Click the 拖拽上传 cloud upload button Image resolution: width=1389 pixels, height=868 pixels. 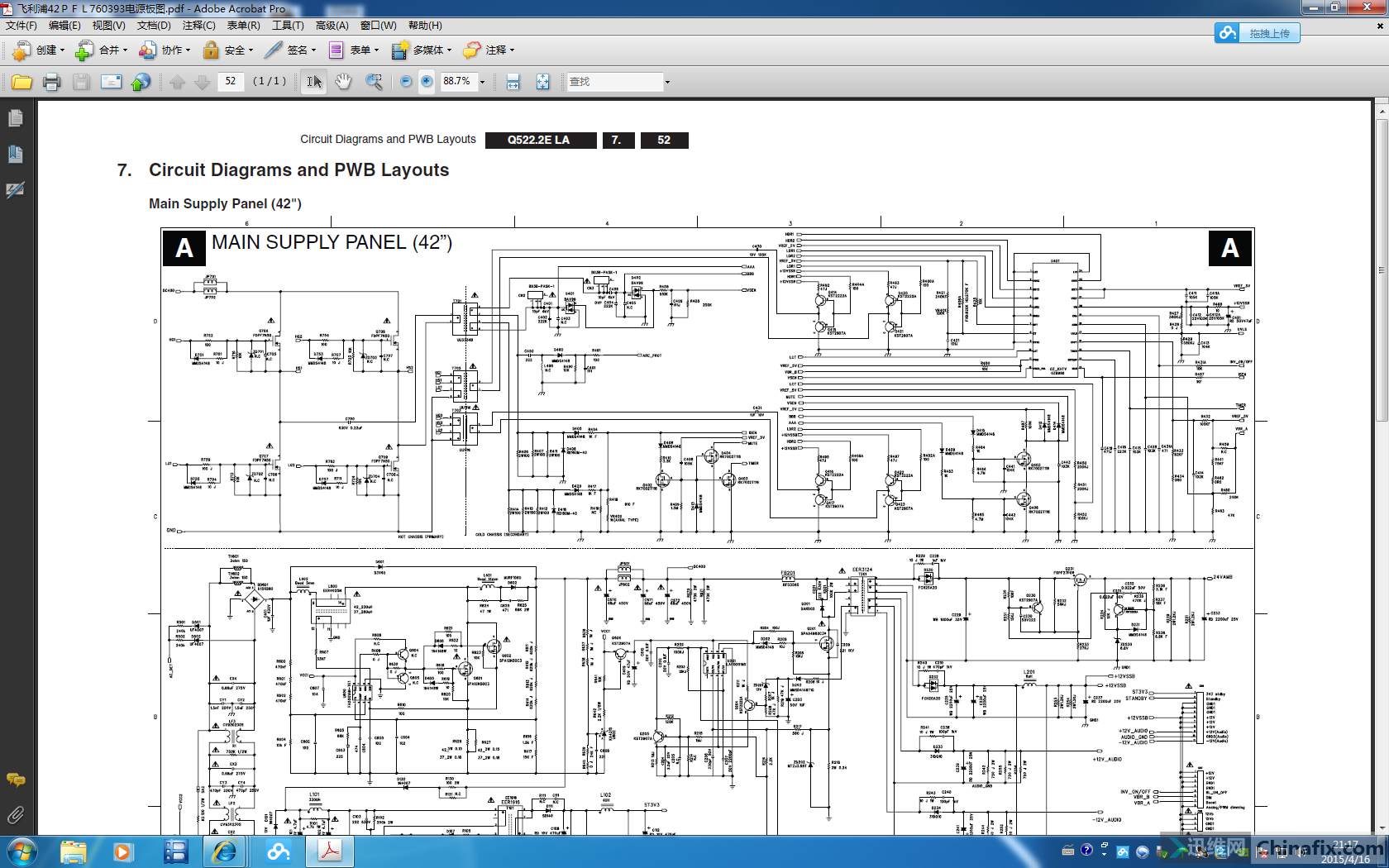click(x=1258, y=33)
